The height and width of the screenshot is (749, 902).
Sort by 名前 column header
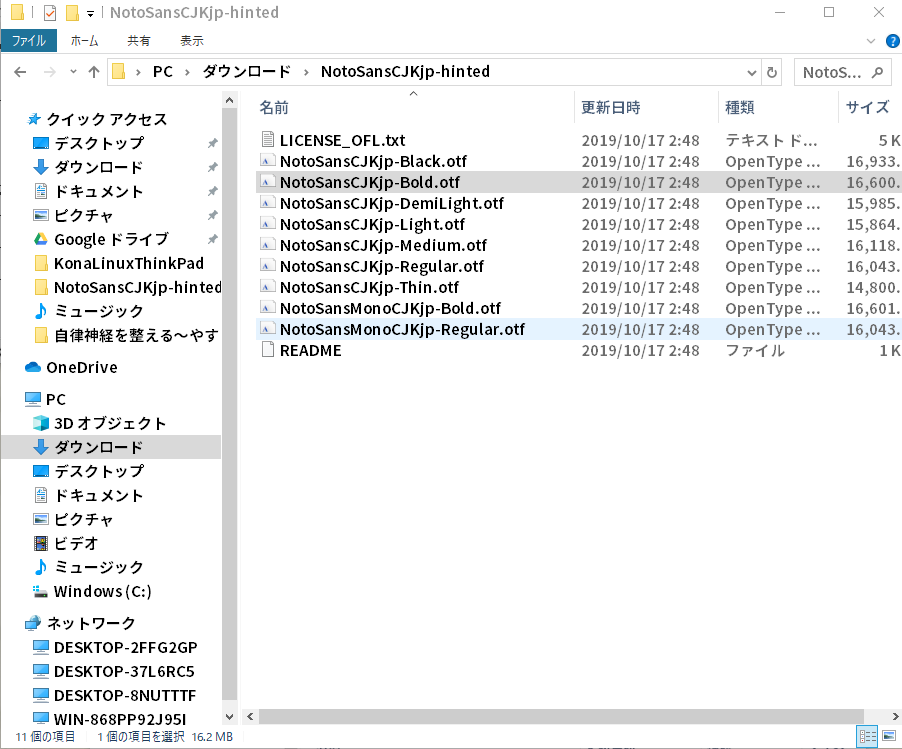pyautogui.click(x=274, y=108)
